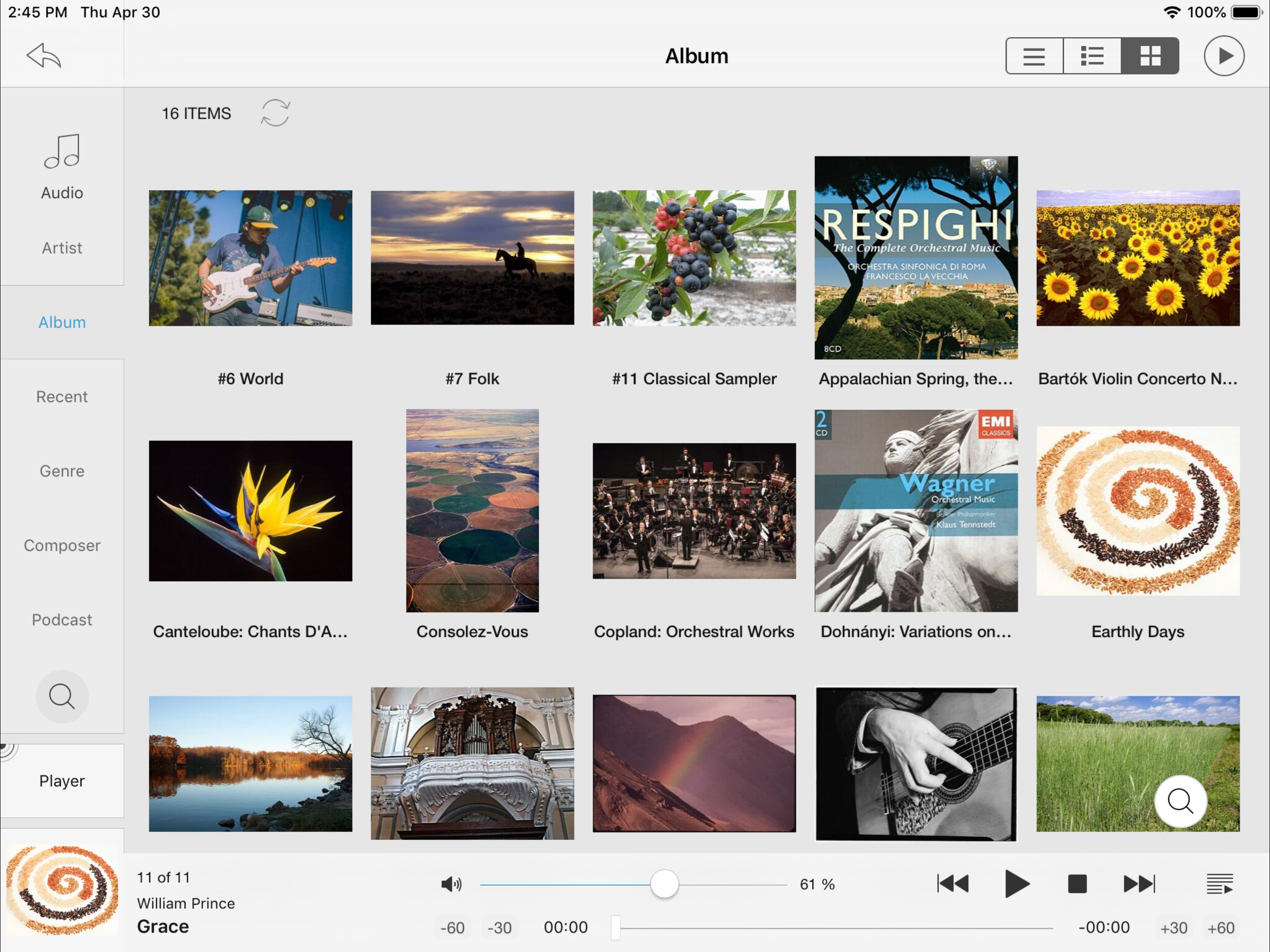Click the volume slider knob
The image size is (1270, 952).
pos(664,884)
